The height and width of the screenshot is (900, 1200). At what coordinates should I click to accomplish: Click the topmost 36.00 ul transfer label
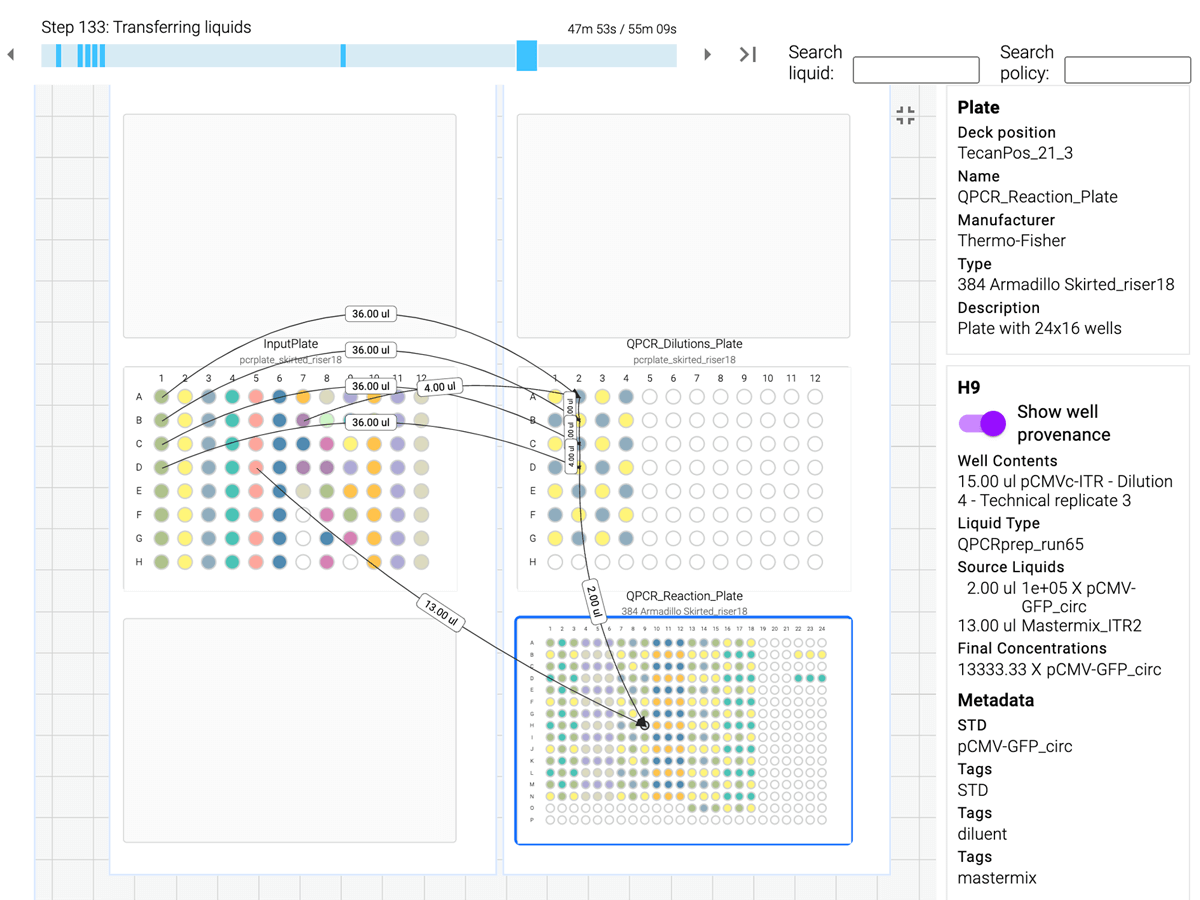pos(371,313)
